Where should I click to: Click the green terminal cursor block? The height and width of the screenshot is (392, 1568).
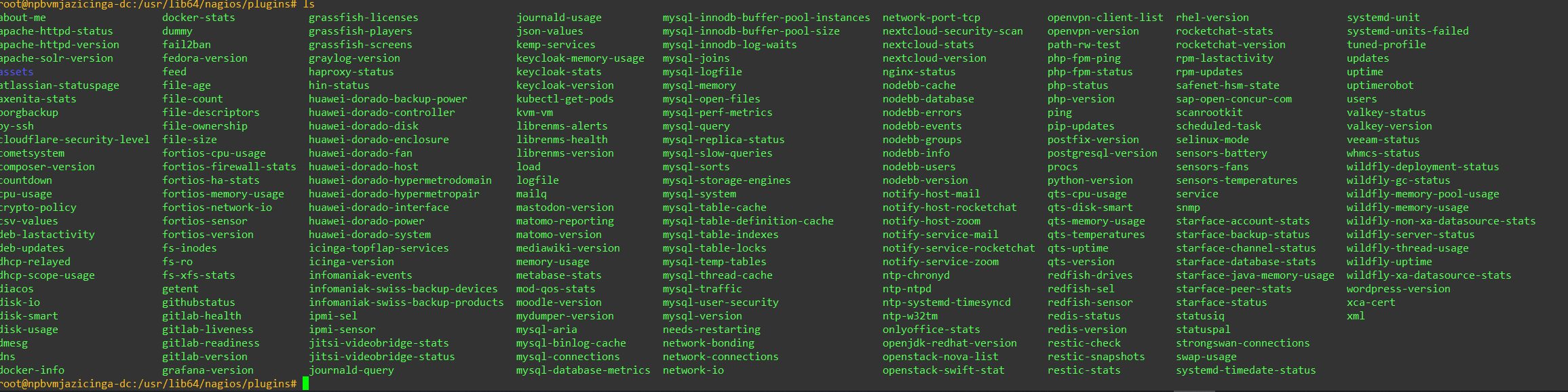pos(305,384)
